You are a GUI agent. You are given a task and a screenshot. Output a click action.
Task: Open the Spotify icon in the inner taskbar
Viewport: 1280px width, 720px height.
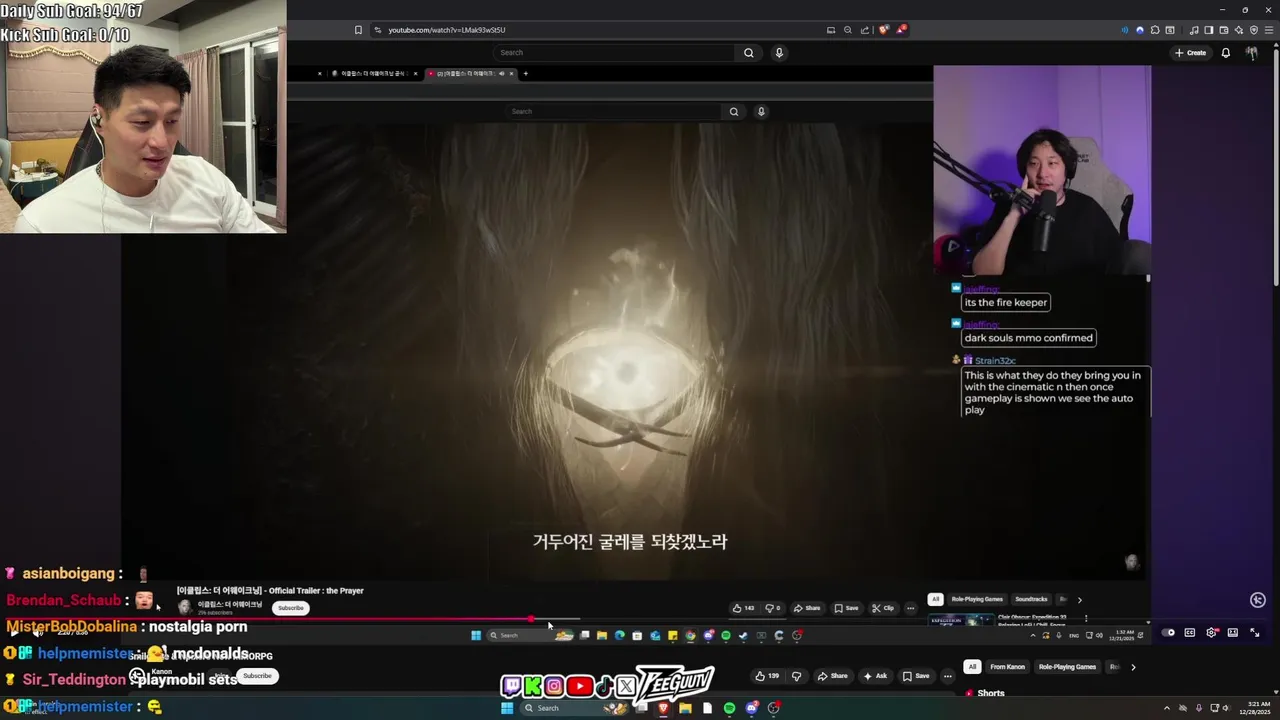[x=726, y=635]
